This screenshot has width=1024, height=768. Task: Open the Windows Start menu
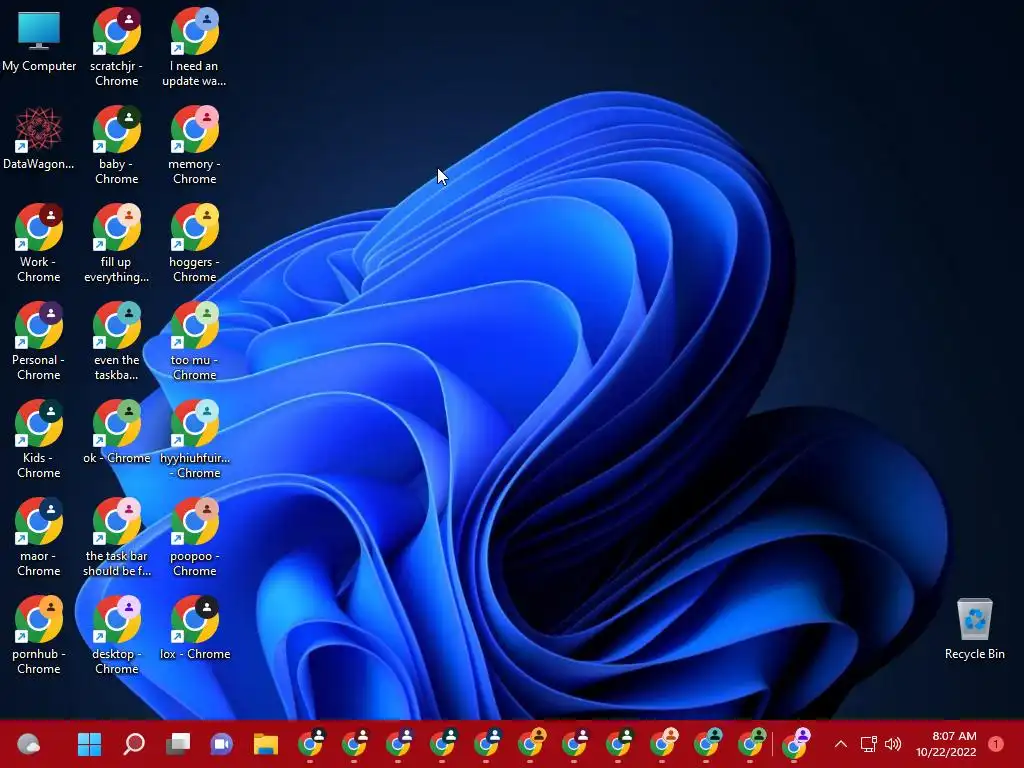point(89,744)
